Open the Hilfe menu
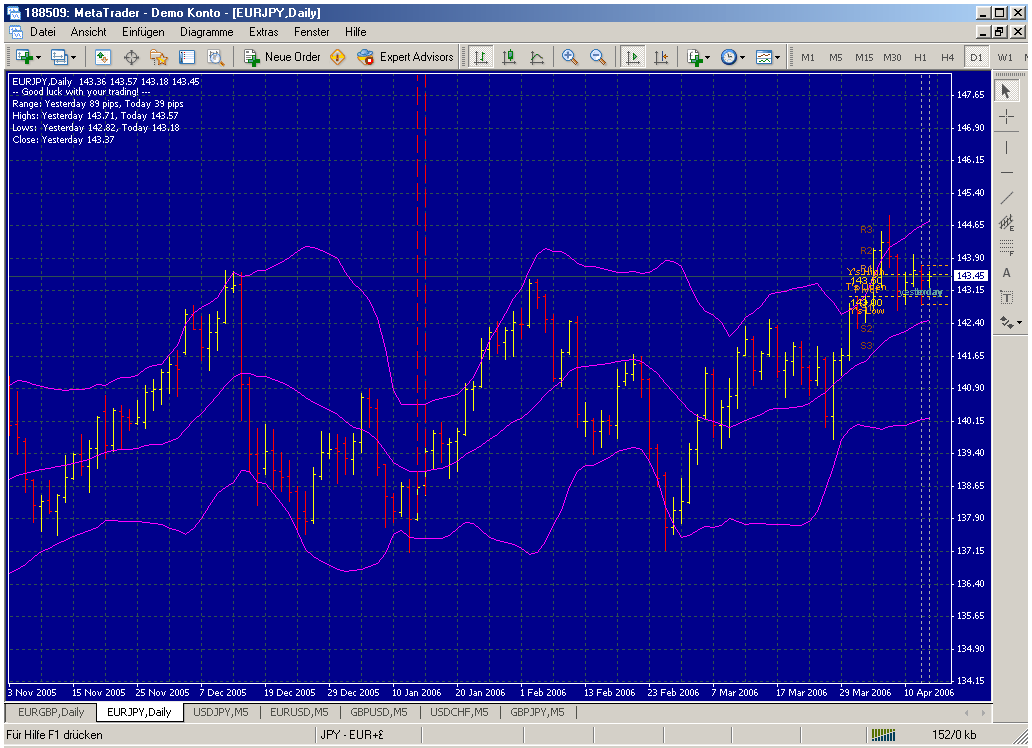 [355, 32]
